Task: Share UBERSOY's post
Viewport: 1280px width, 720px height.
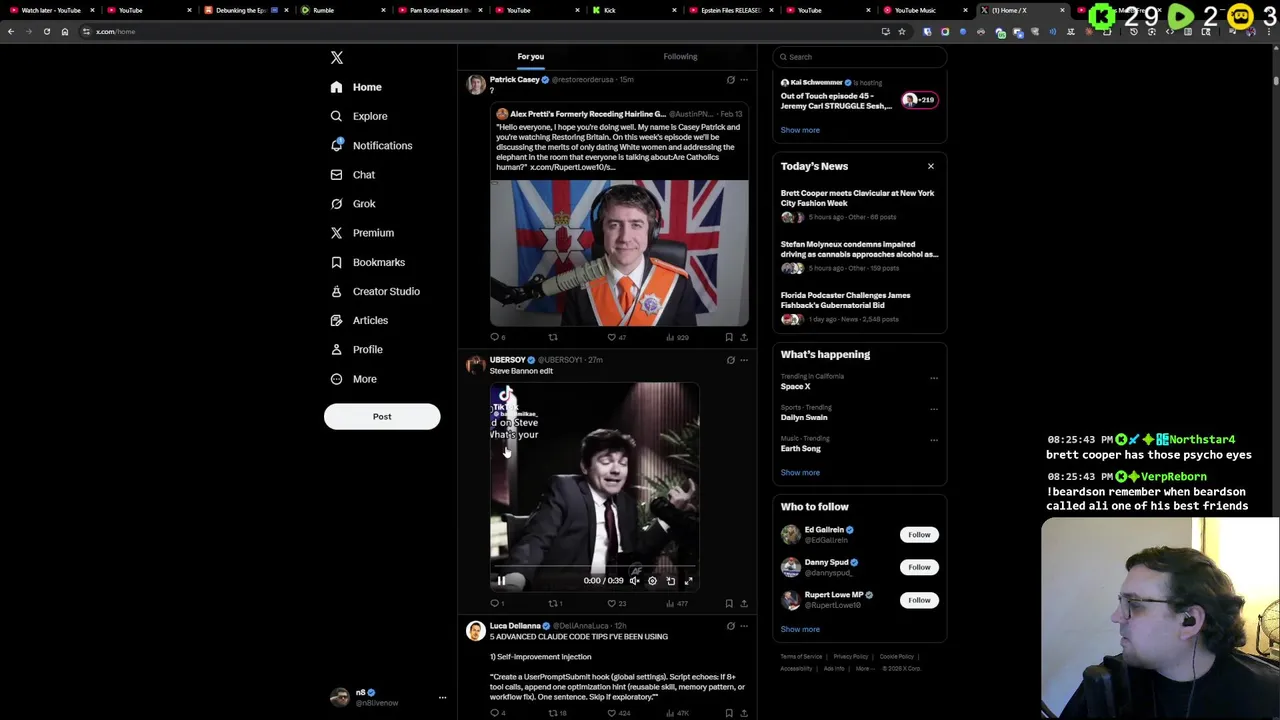Action: [x=743, y=604]
